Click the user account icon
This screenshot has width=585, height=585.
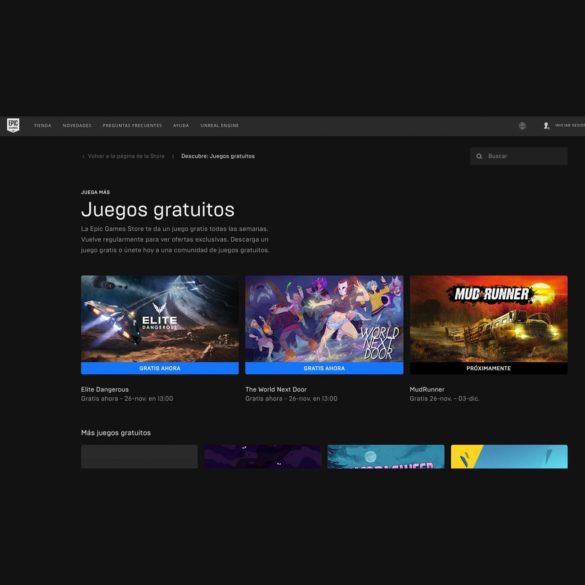pos(546,126)
